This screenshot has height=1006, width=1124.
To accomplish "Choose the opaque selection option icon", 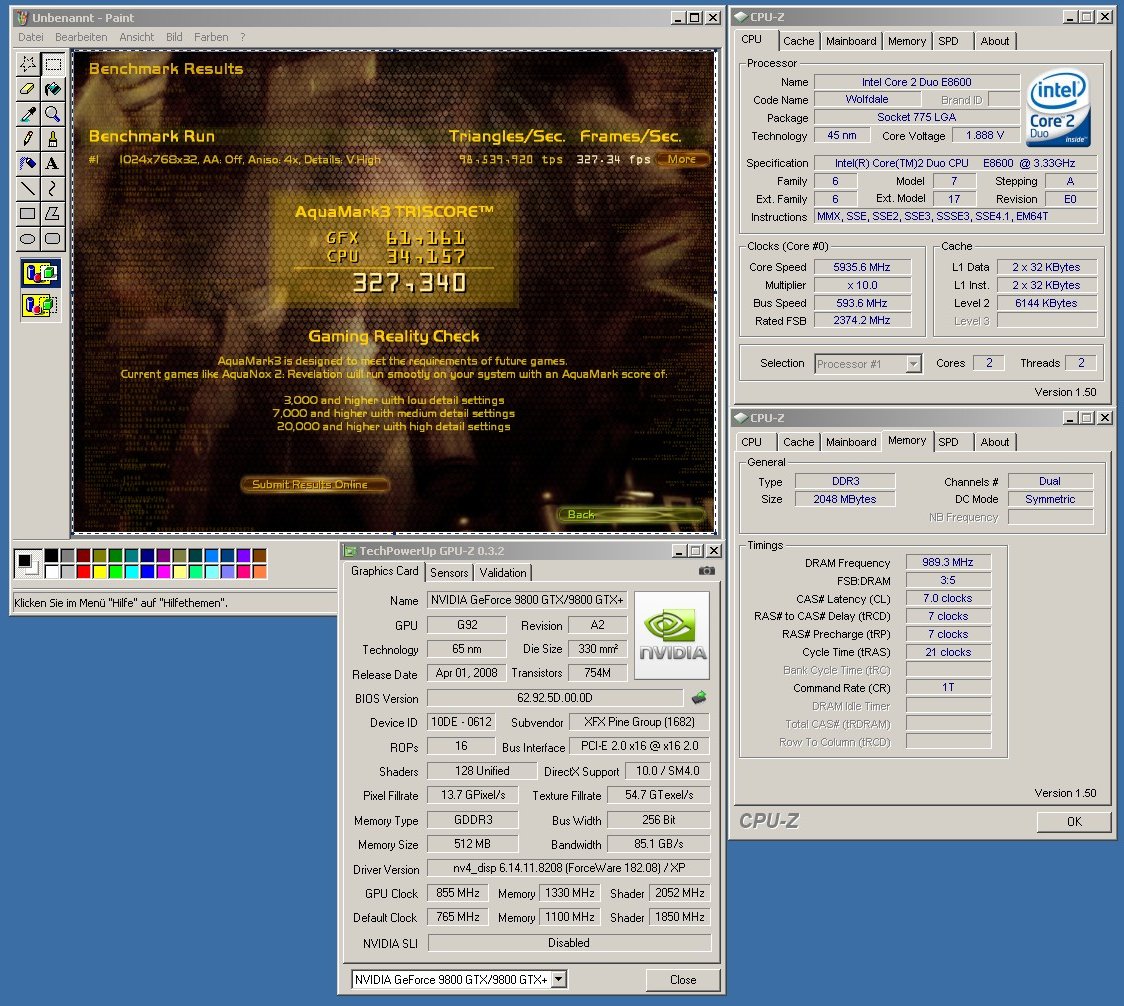I will pyautogui.click(x=41, y=273).
